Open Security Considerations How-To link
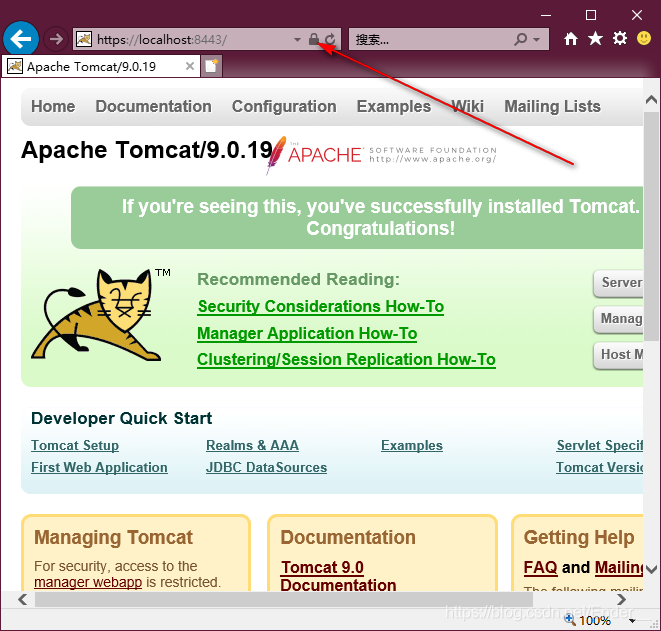The width and height of the screenshot is (661, 631). pyautogui.click(x=321, y=306)
